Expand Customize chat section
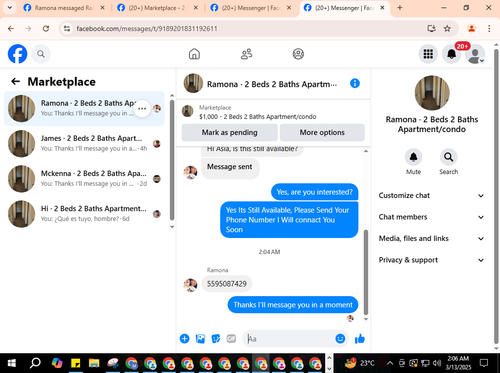Image resolution: width=500 pixels, height=373 pixels. [x=431, y=195]
